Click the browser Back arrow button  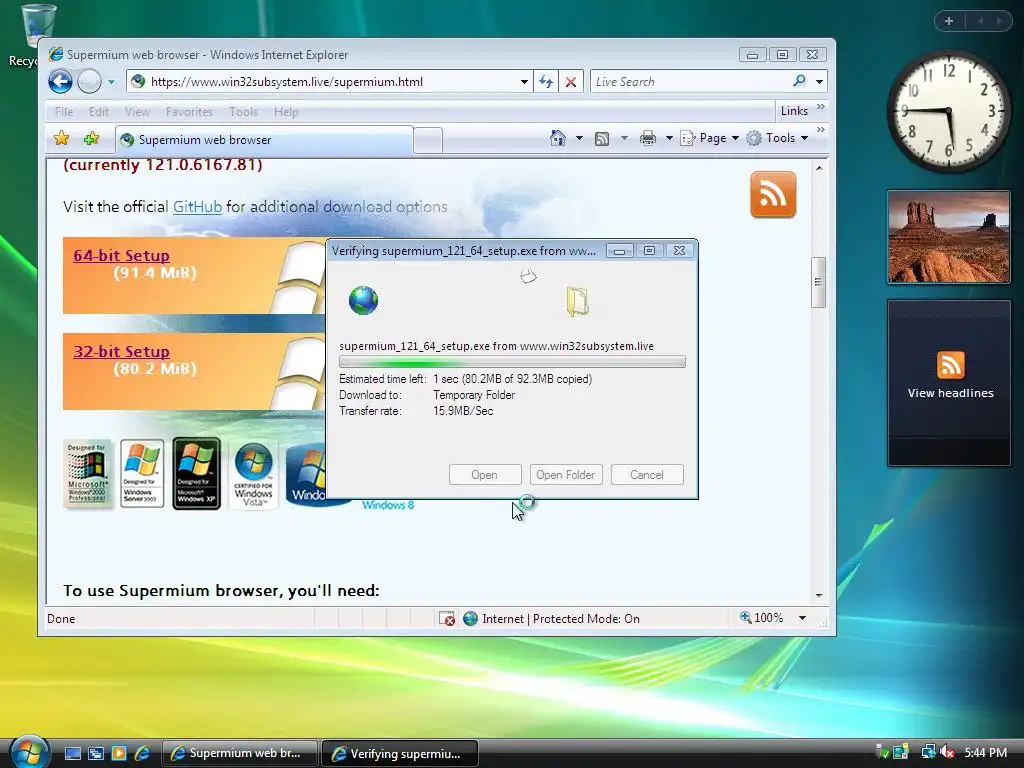point(60,82)
